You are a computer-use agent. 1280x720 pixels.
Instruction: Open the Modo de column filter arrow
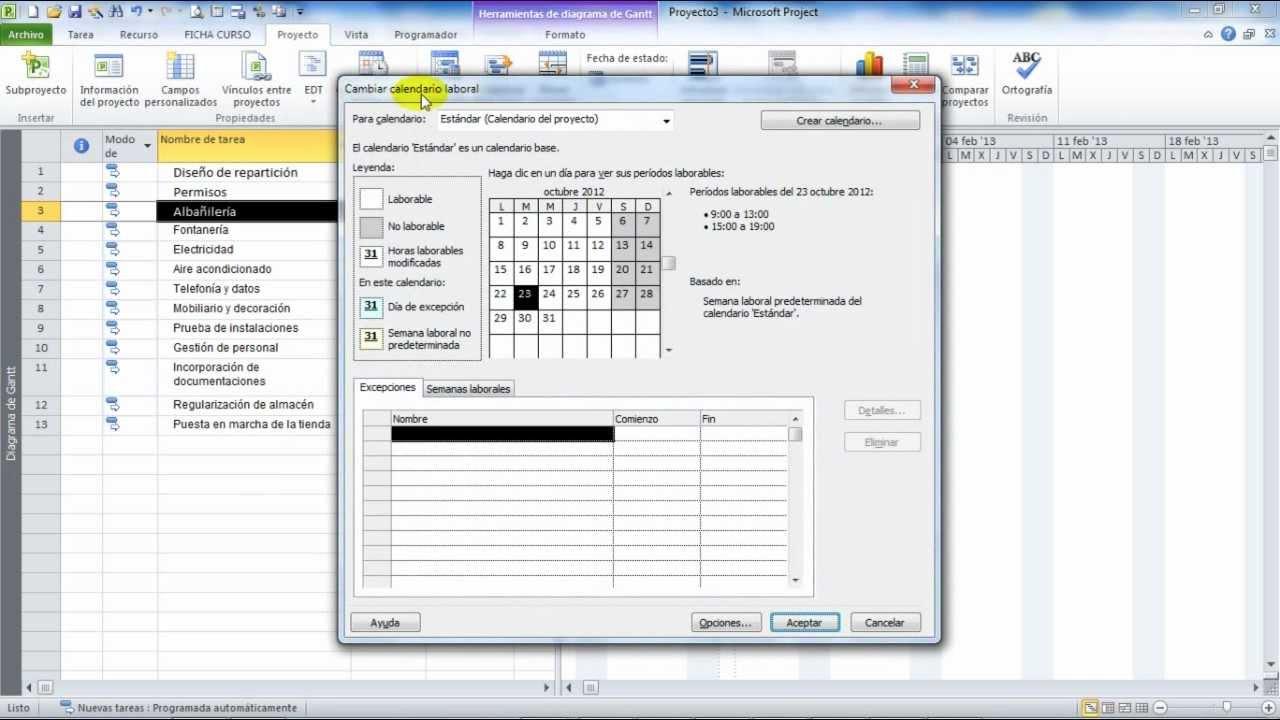click(x=147, y=146)
